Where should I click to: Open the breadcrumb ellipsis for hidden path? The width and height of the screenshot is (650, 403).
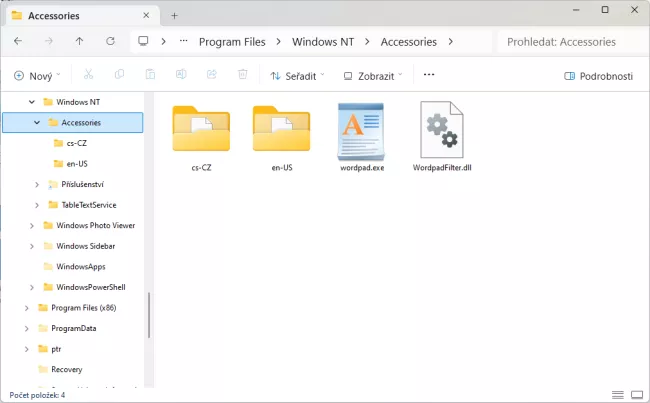tap(184, 41)
